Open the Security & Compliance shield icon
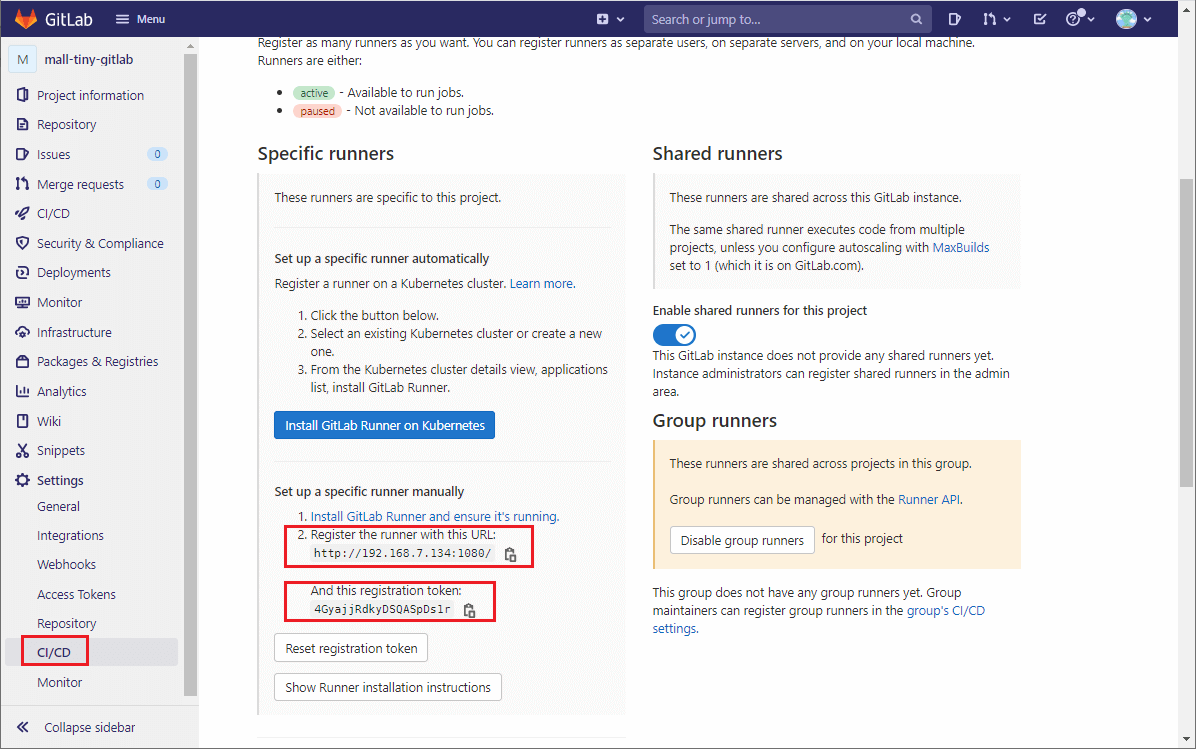 [22, 243]
